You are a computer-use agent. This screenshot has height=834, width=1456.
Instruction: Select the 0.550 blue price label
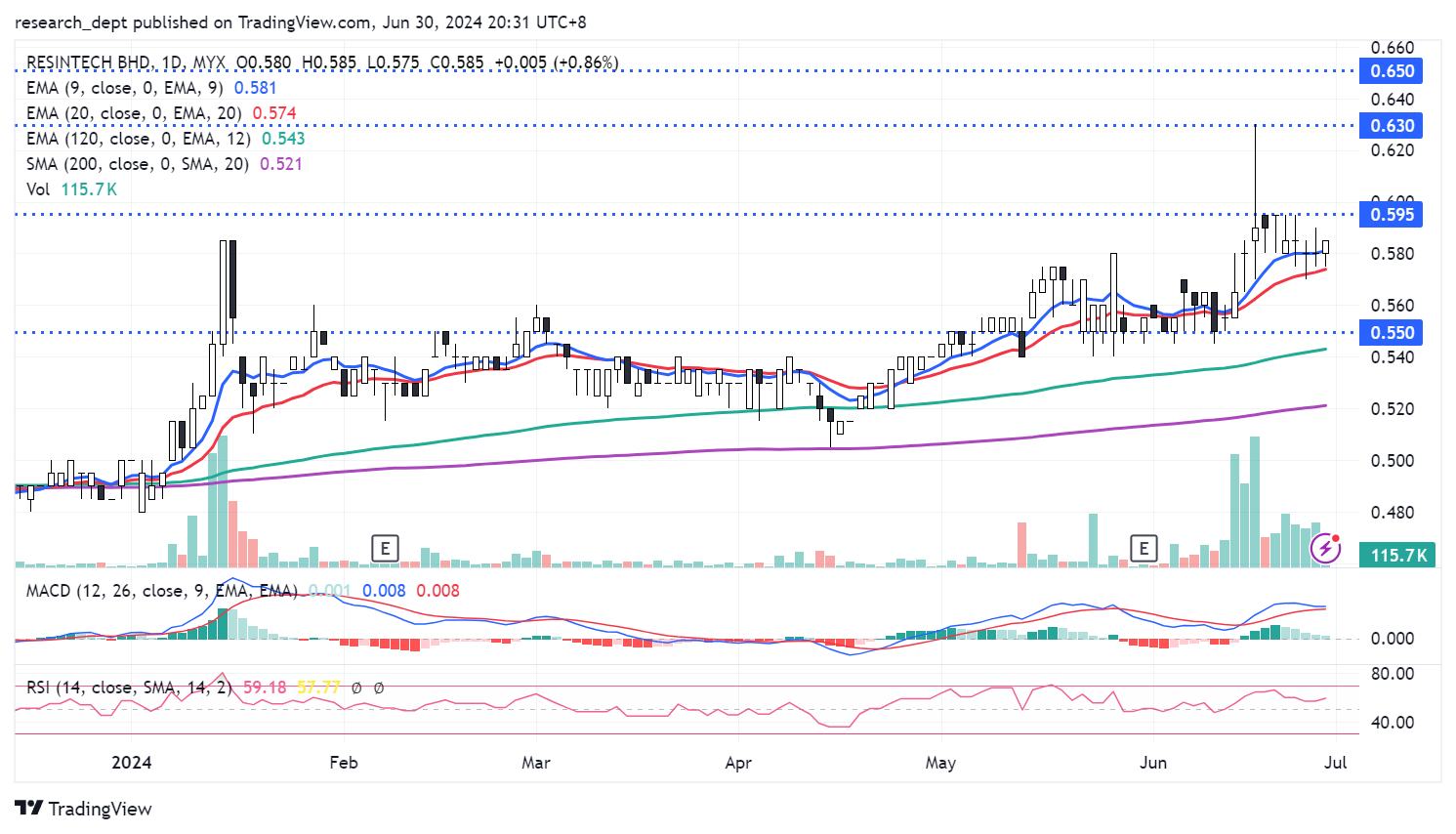pos(1392,333)
